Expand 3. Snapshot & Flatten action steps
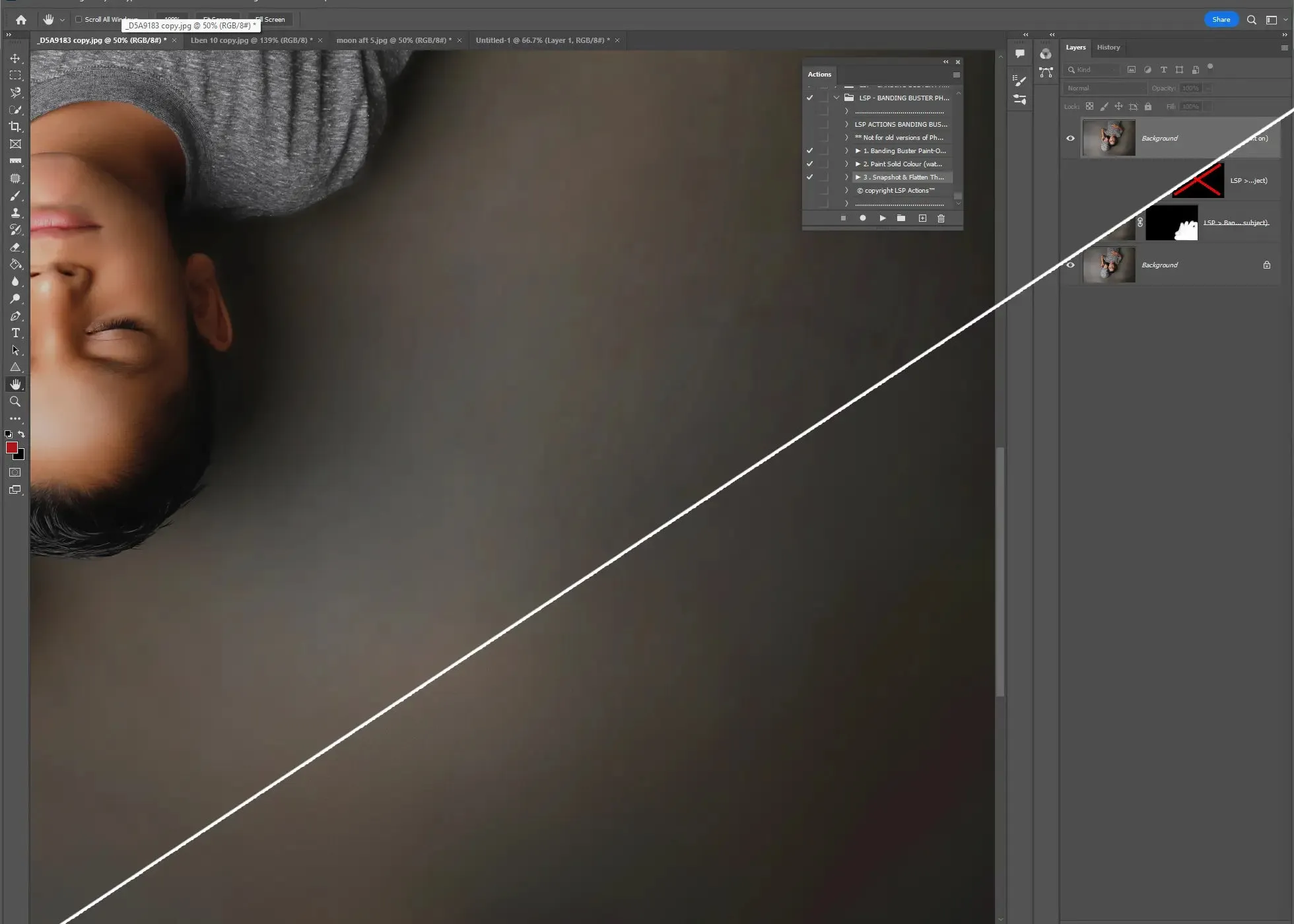 click(846, 177)
